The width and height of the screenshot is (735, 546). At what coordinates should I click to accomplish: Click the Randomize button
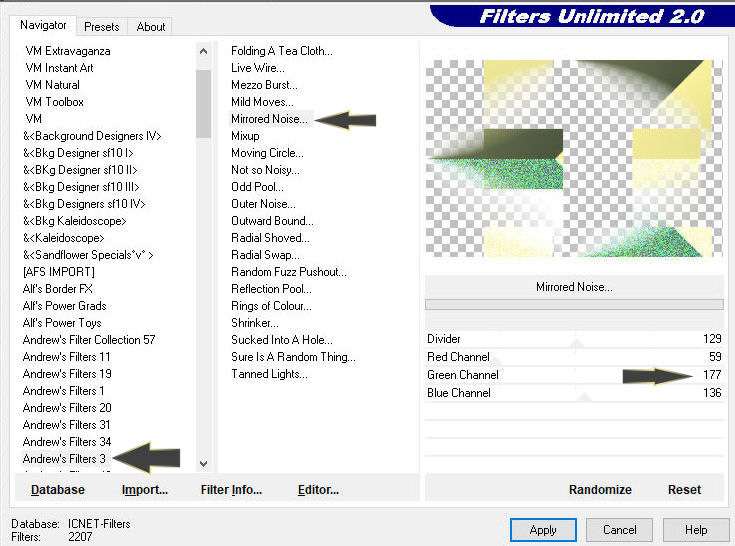coord(600,490)
